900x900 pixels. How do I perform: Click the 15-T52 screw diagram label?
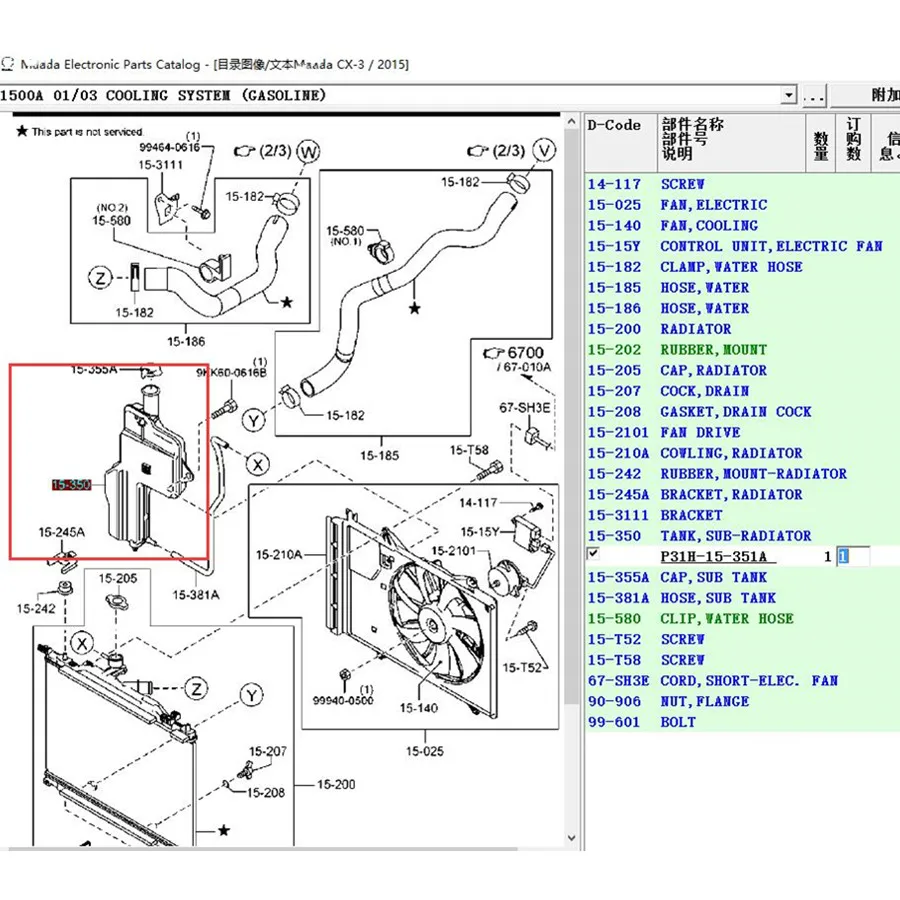click(x=522, y=668)
